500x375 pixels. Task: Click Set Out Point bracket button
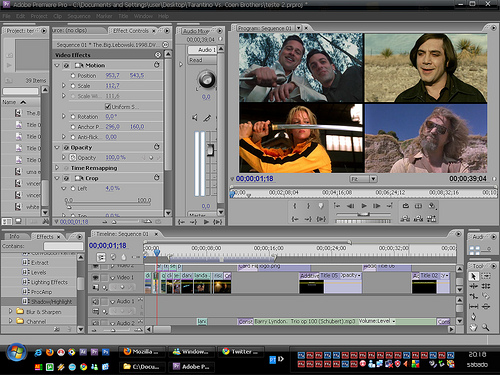point(308,206)
